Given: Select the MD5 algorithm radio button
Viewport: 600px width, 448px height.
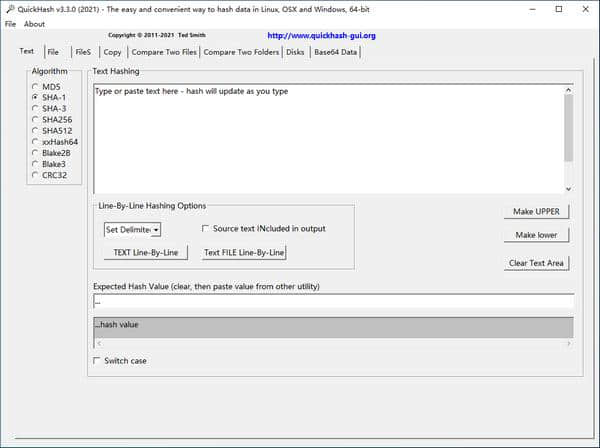Looking at the screenshot, I should click(x=36, y=87).
